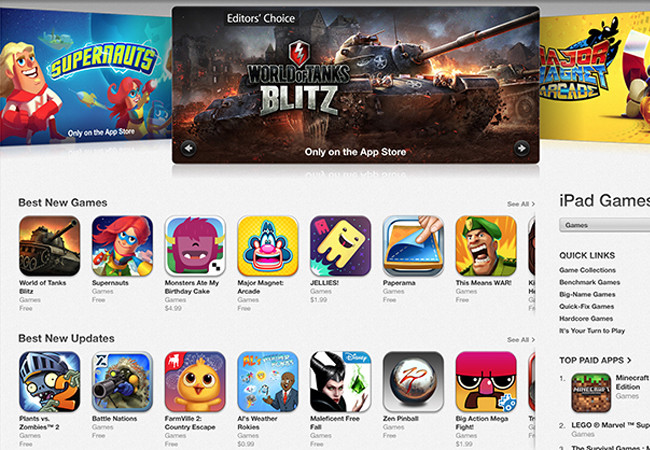Open the Game Collections quick link

(x=587, y=270)
